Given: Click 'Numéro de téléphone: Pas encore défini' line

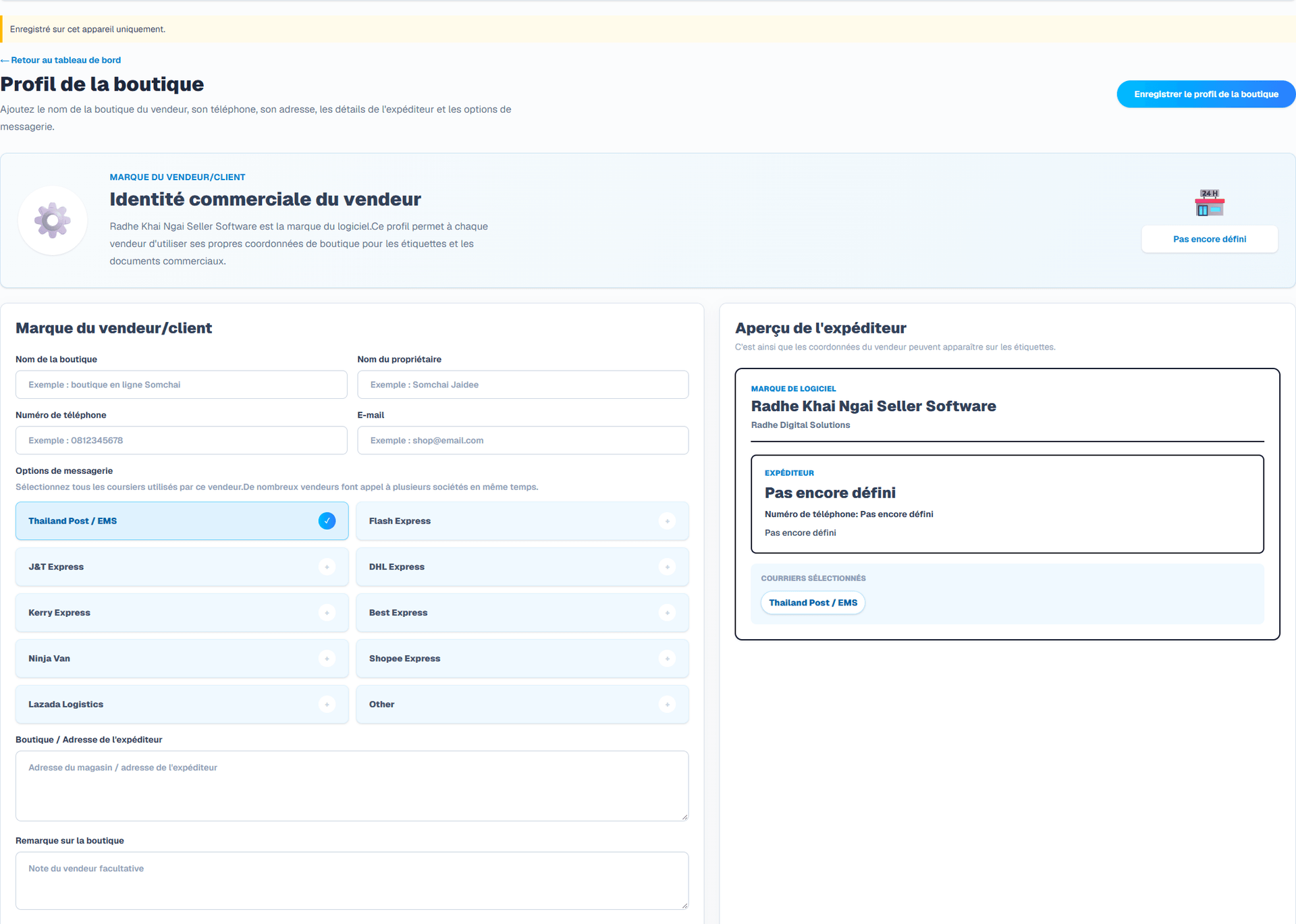Looking at the screenshot, I should pyautogui.click(x=848, y=514).
